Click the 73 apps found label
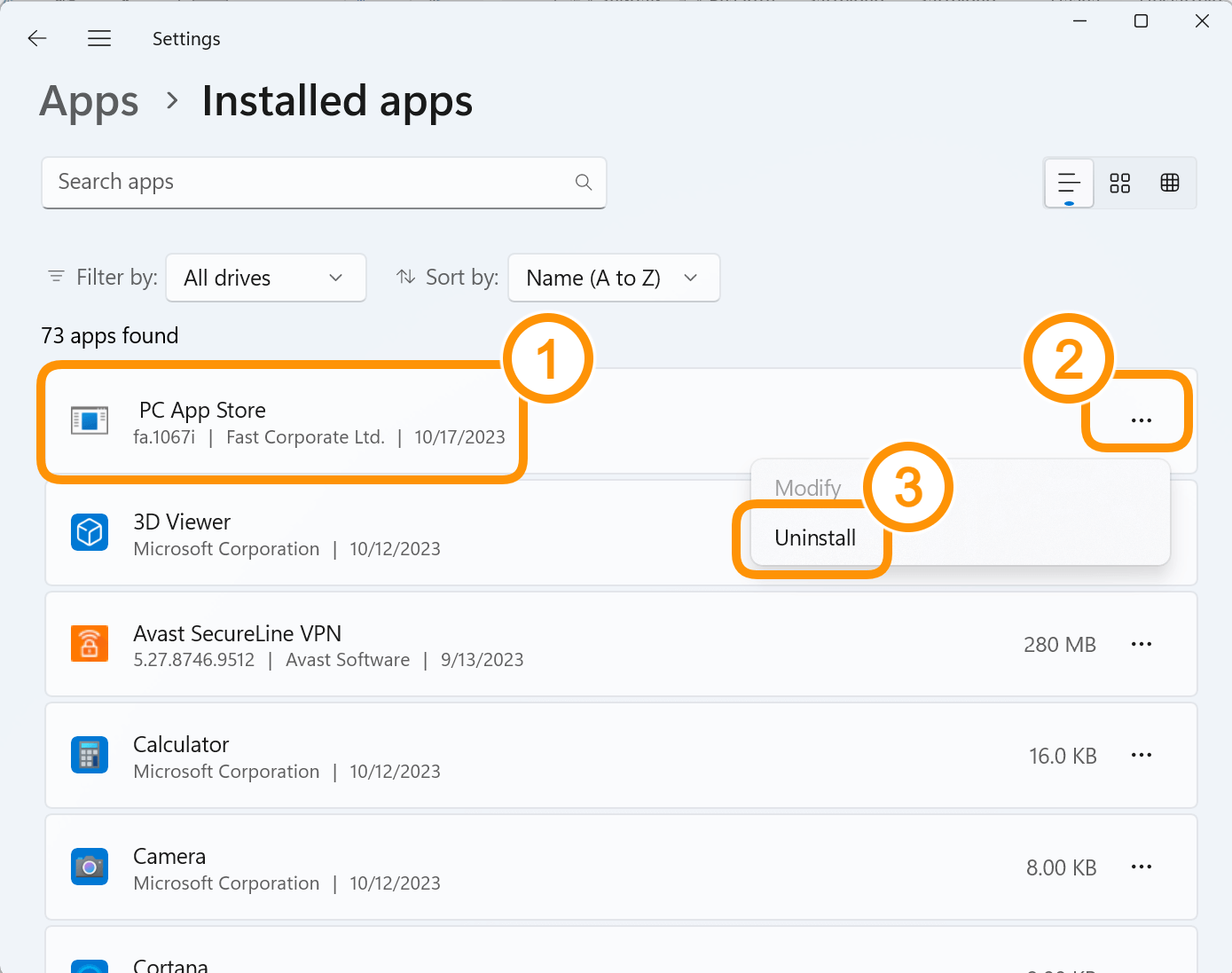The image size is (1232, 973). [x=110, y=335]
